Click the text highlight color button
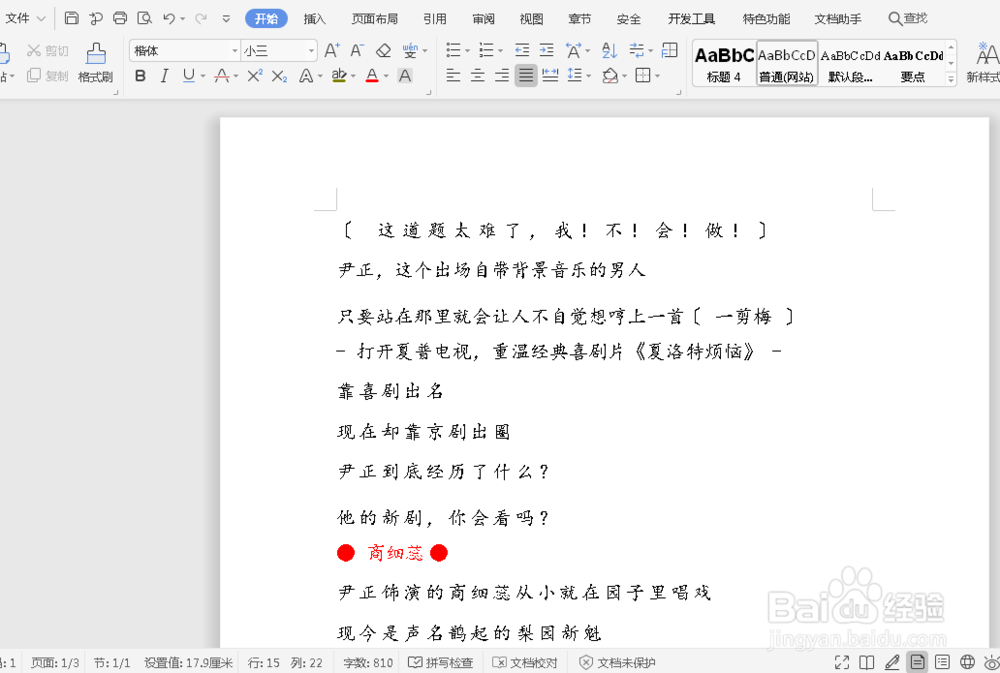The width and height of the screenshot is (1000, 673). pyautogui.click(x=339, y=76)
